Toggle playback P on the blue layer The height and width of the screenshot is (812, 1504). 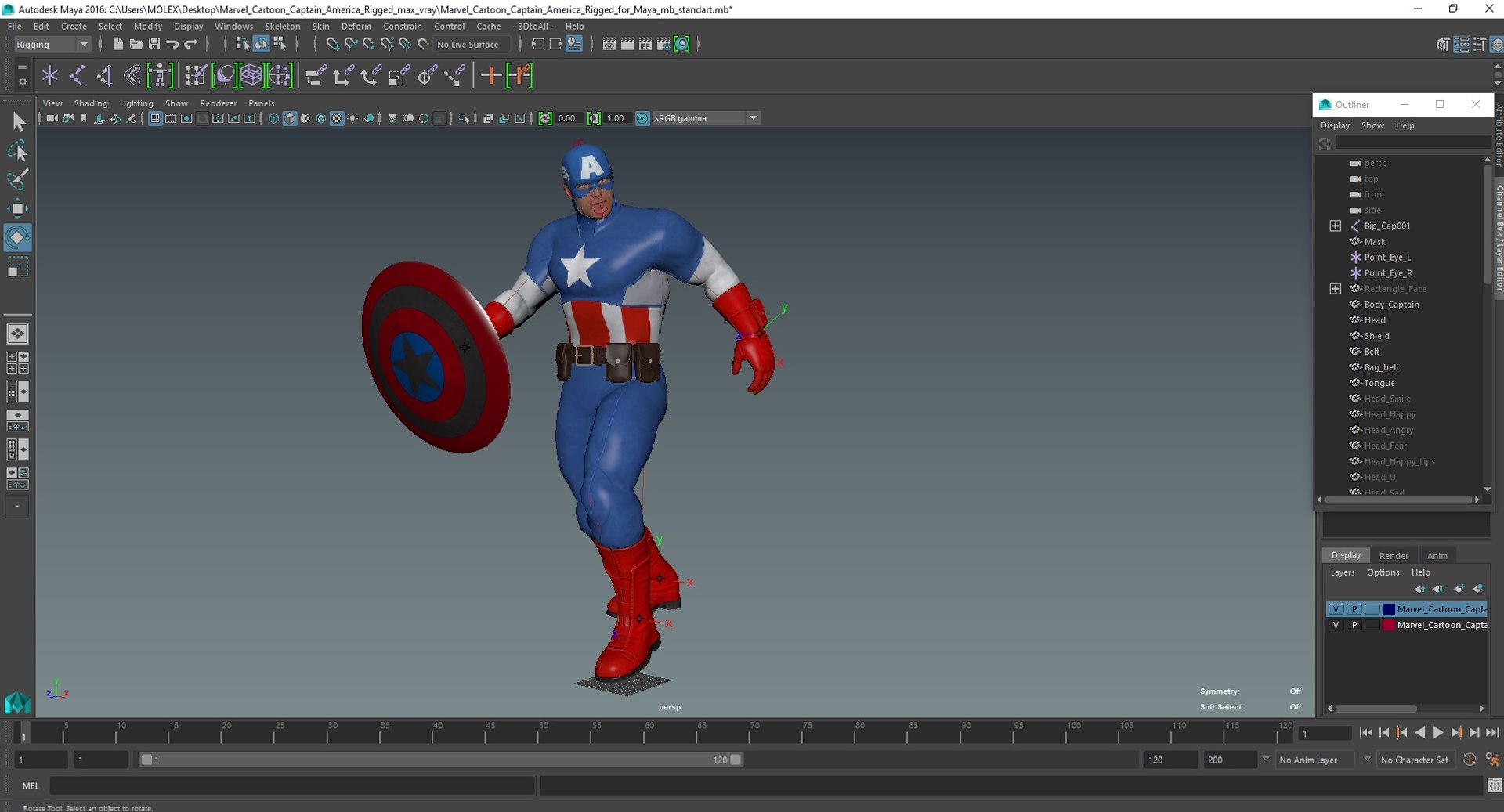tap(1354, 609)
